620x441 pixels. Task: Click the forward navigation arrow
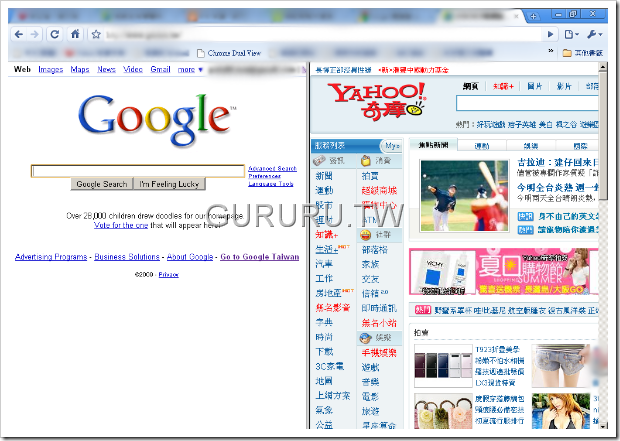click(x=35, y=34)
